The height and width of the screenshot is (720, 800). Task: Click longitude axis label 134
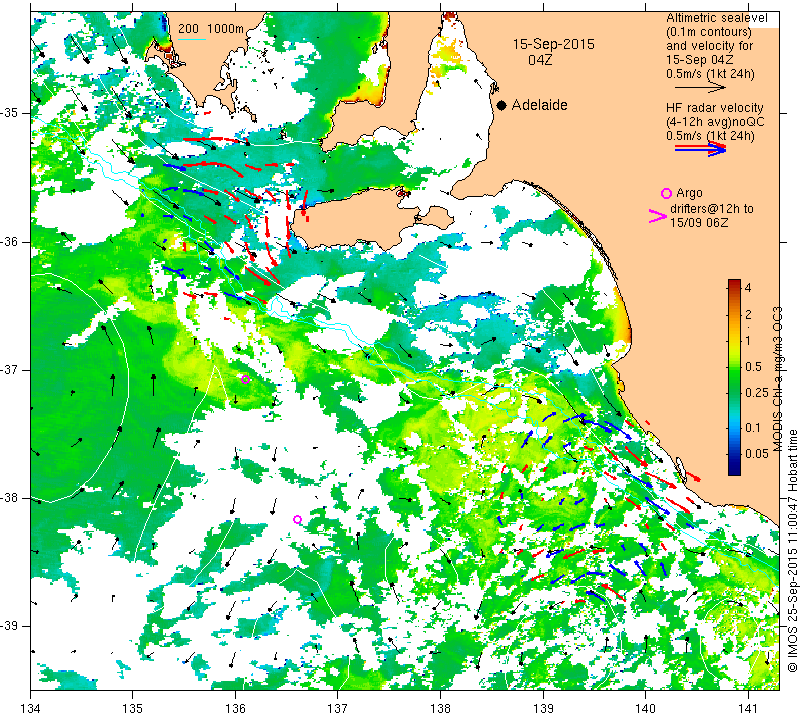(x=31, y=709)
